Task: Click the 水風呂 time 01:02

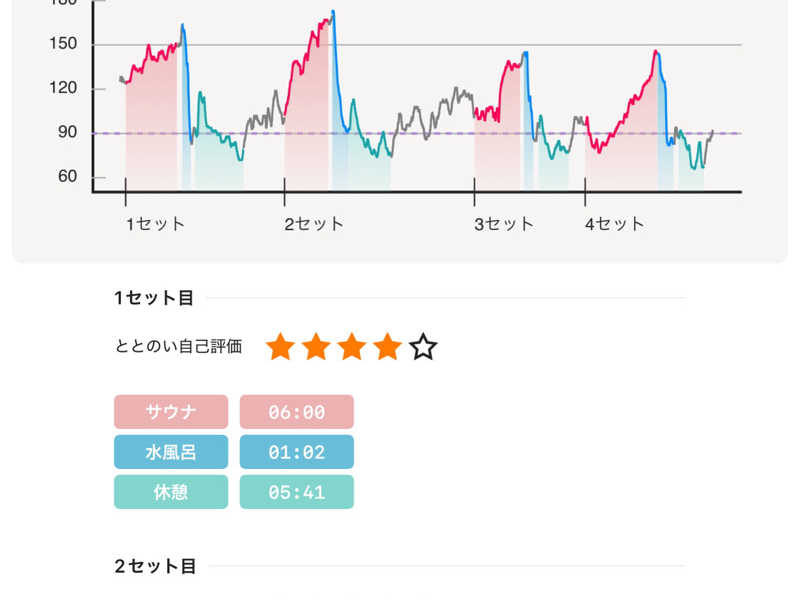Action: 296,452
